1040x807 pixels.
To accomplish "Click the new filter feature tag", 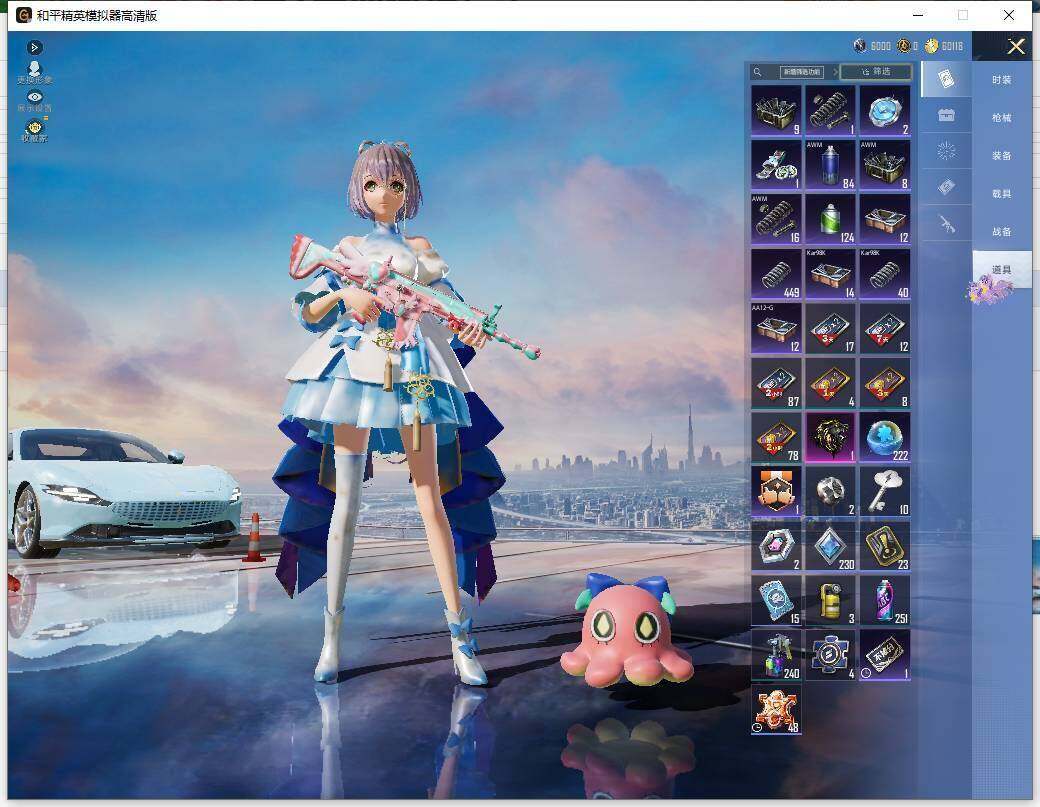I will point(801,72).
